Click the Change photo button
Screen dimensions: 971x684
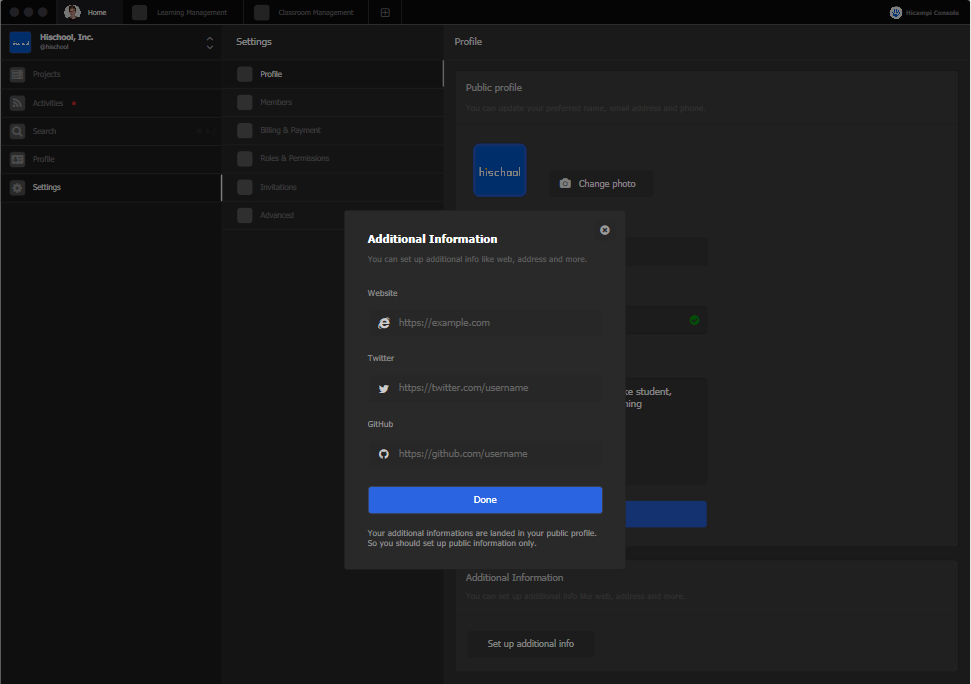[x=599, y=184]
